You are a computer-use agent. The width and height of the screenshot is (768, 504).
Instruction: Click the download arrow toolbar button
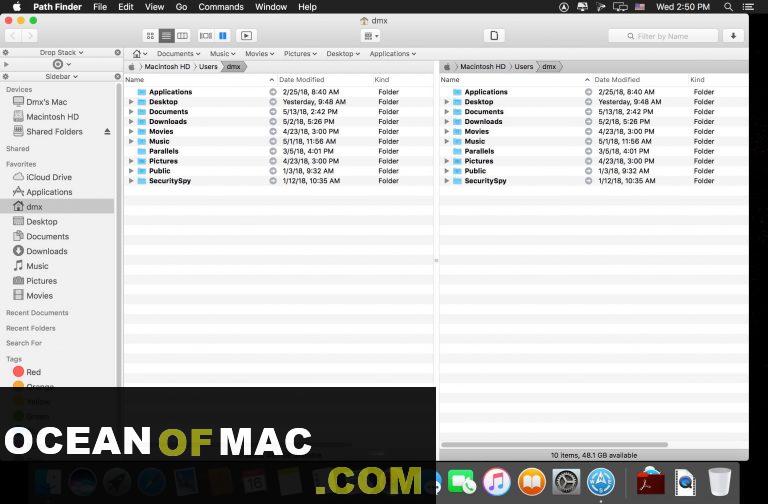click(x=733, y=36)
